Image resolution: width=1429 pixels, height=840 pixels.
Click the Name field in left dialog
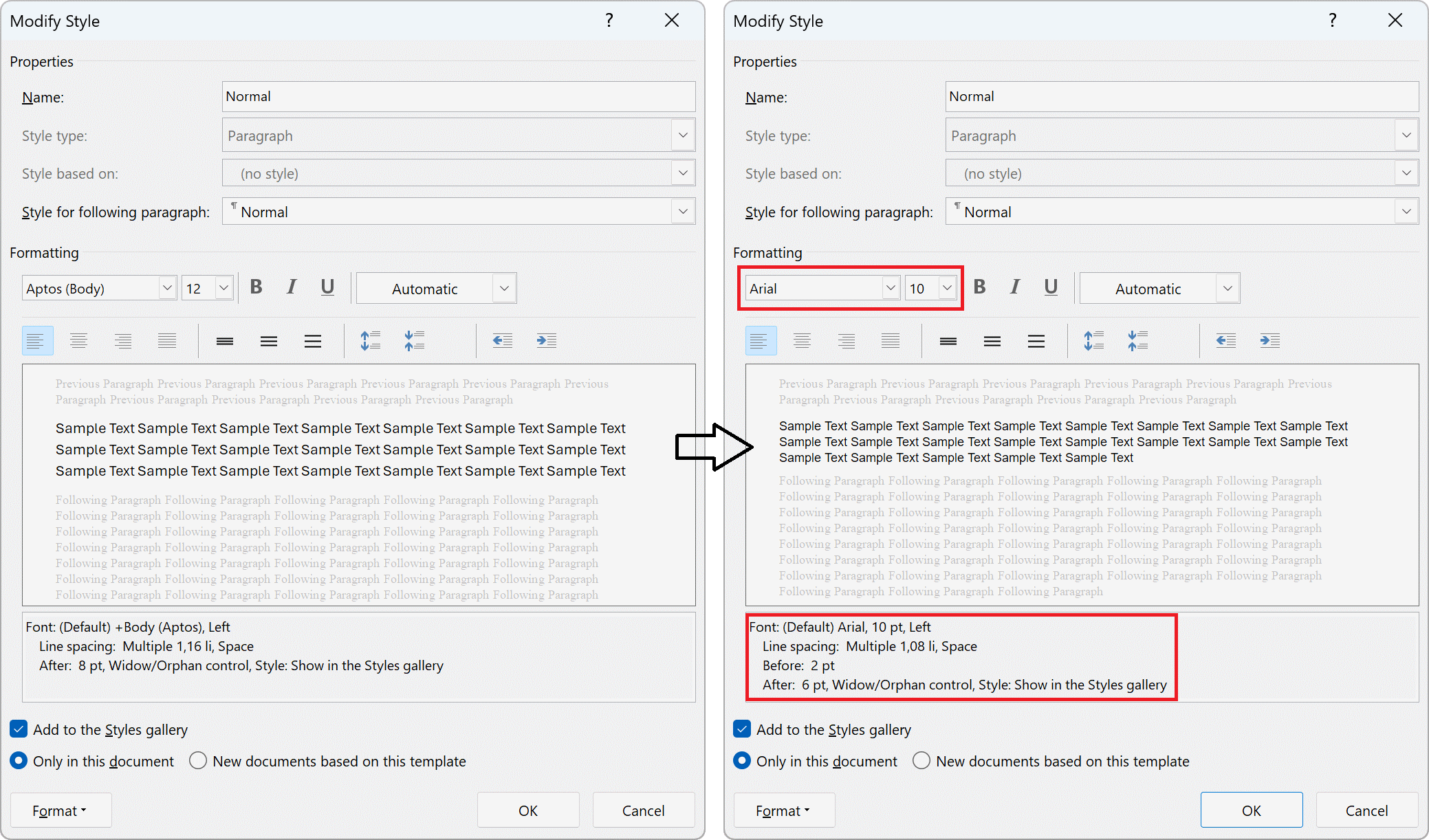point(458,97)
